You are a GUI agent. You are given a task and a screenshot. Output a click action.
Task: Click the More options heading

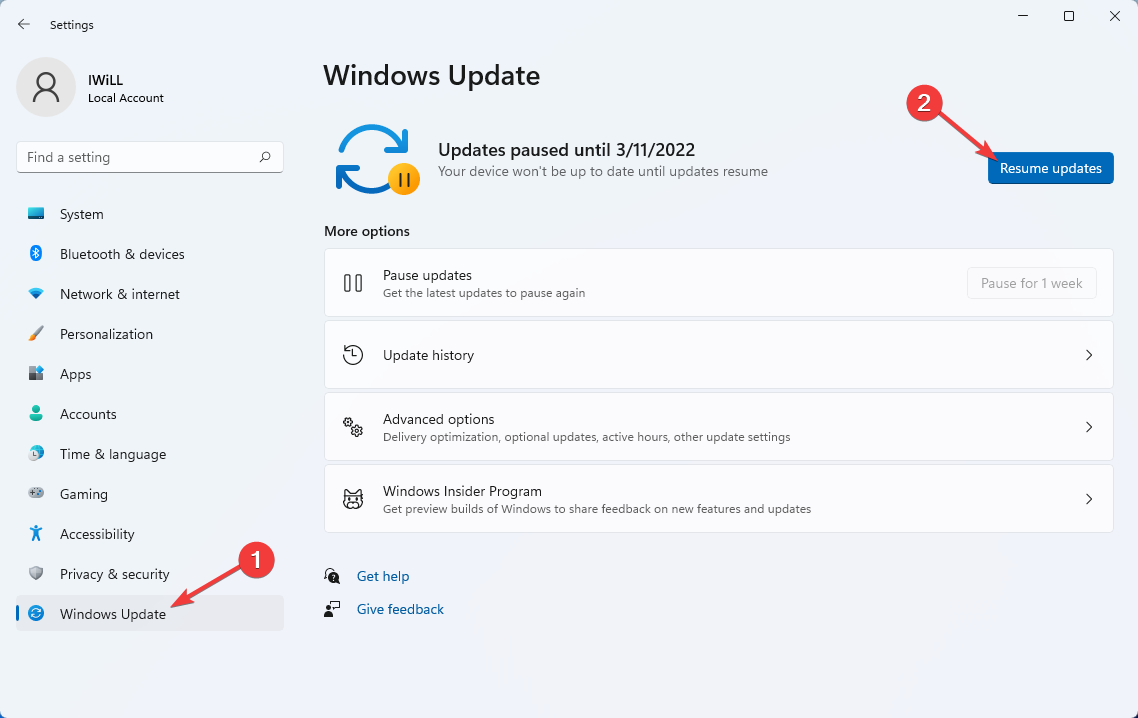(x=367, y=231)
